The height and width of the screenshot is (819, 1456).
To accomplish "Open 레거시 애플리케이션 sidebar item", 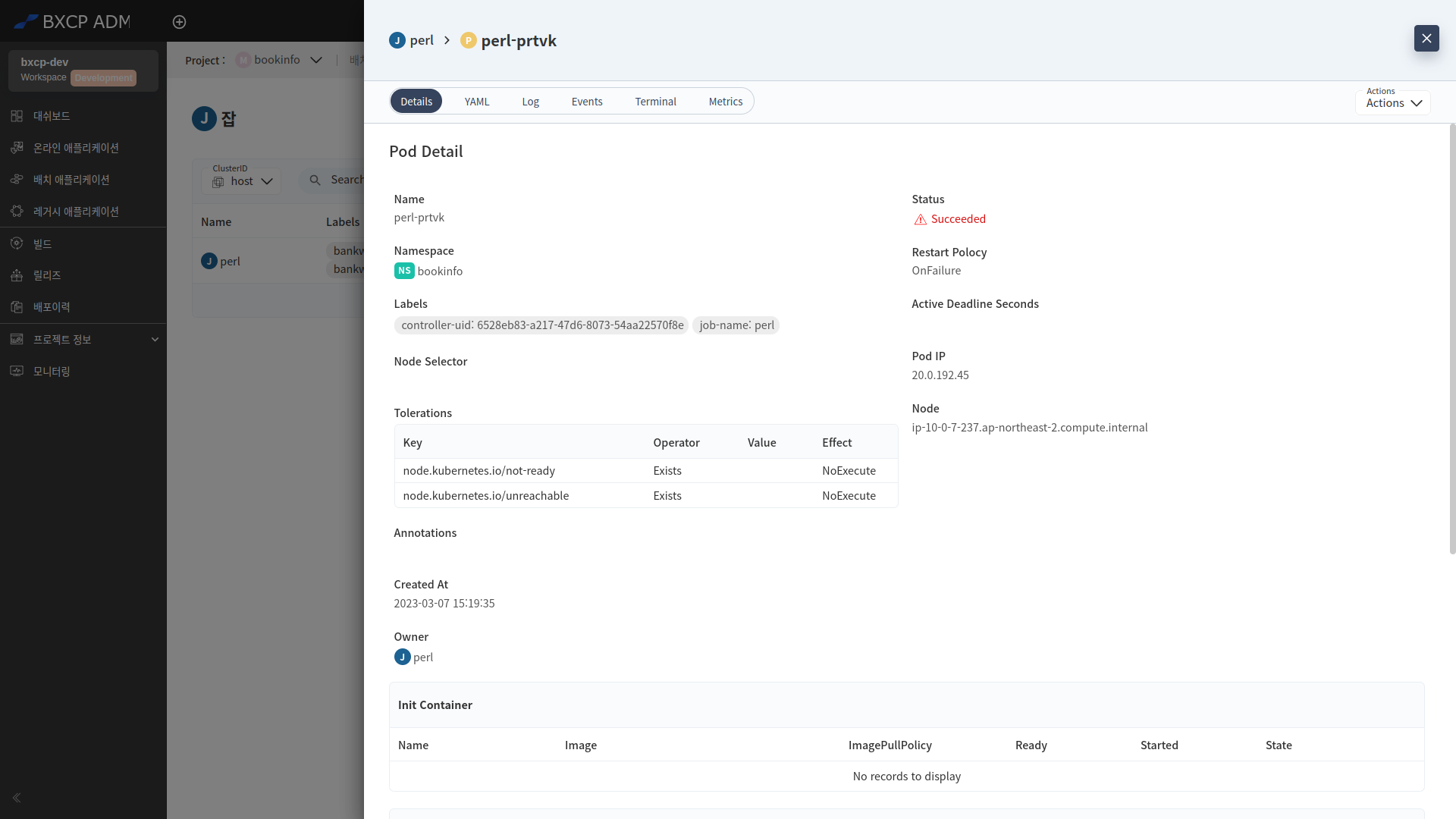I will [83, 212].
